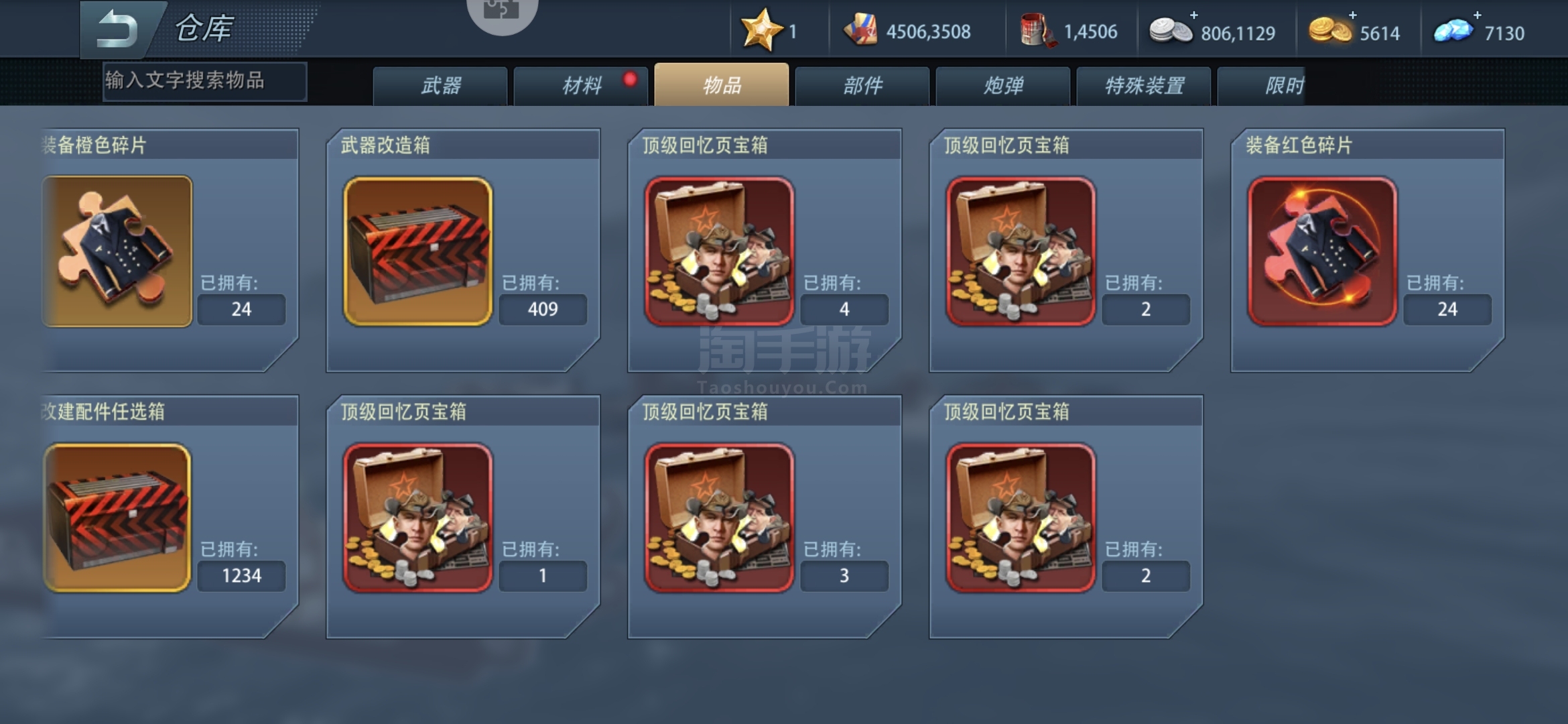Switch to the 部件 tab
Image resolution: width=1568 pixels, height=724 pixels.
pyautogui.click(x=862, y=85)
